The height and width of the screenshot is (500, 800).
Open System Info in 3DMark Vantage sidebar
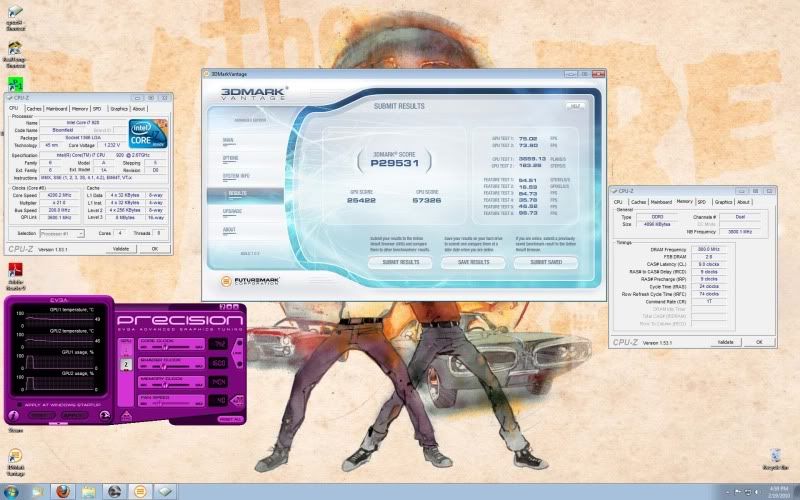click(x=236, y=176)
